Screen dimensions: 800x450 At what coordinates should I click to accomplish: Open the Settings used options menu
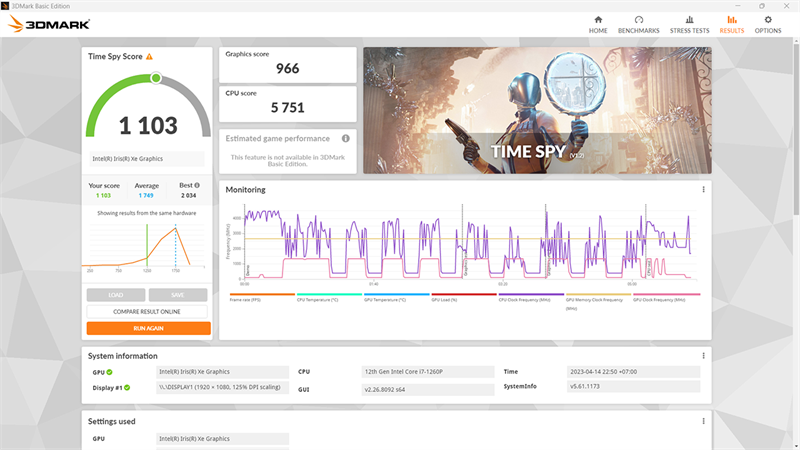703,421
